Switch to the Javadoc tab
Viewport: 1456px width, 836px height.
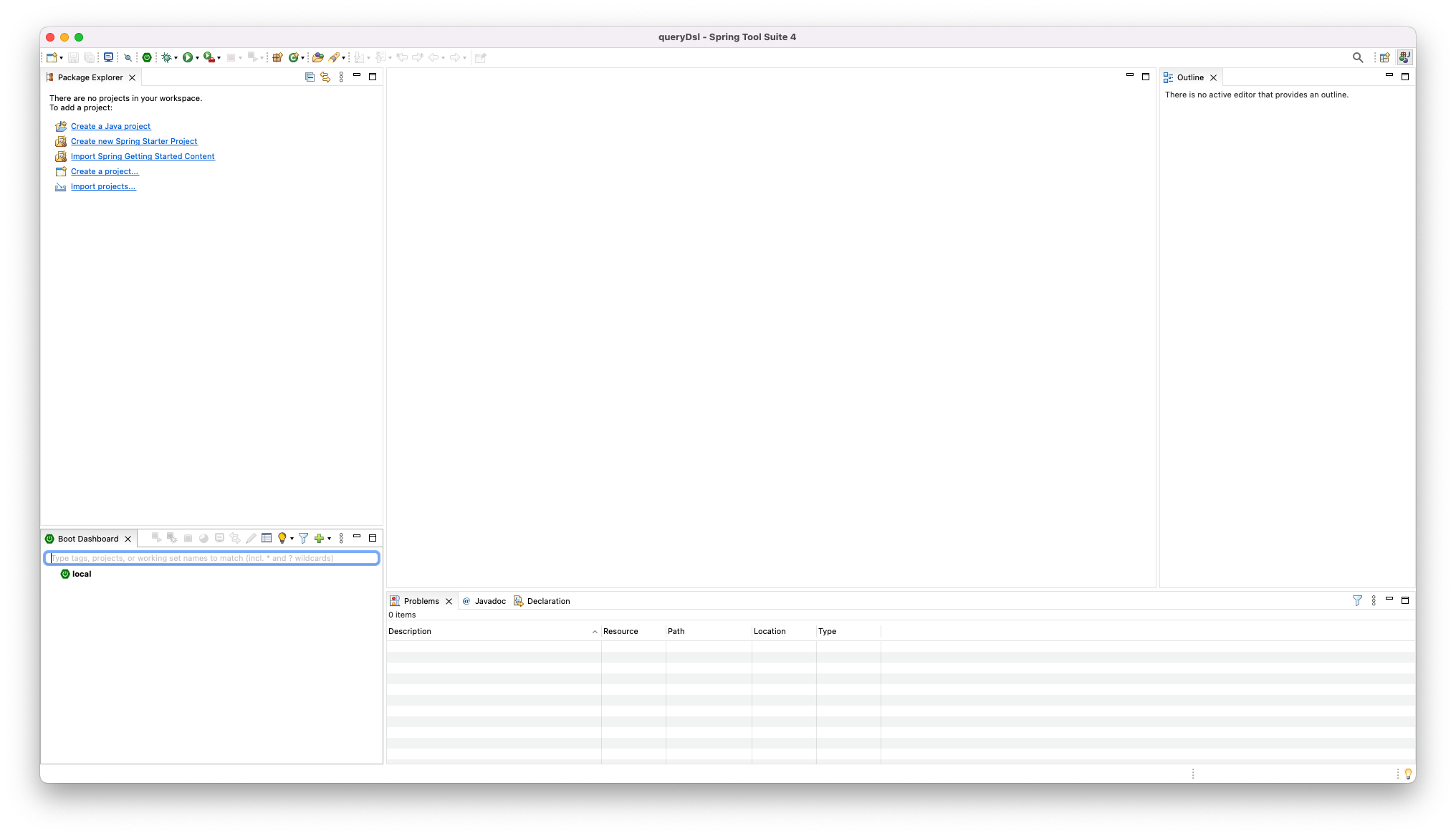pyautogui.click(x=489, y=601)
